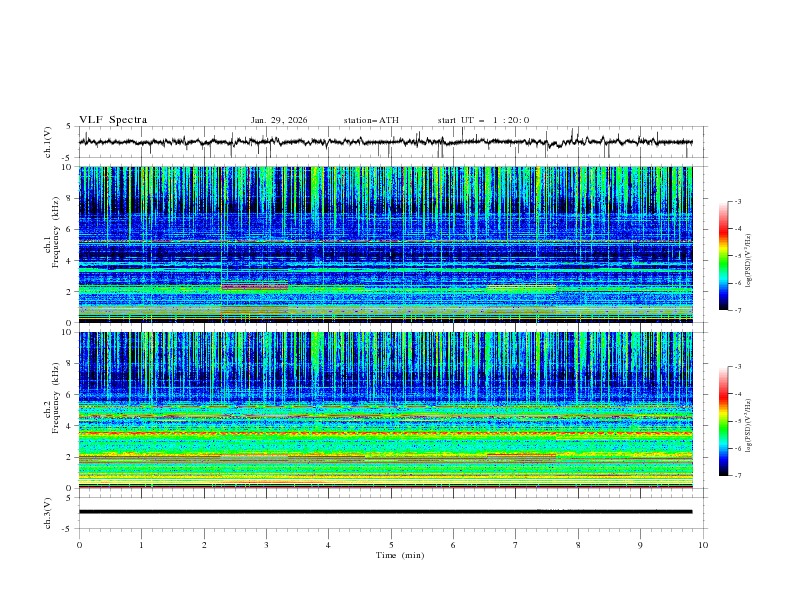The image size is (792, 612).
Task: Click the ch.2 color scale bar
Action: tap(723, 421)
